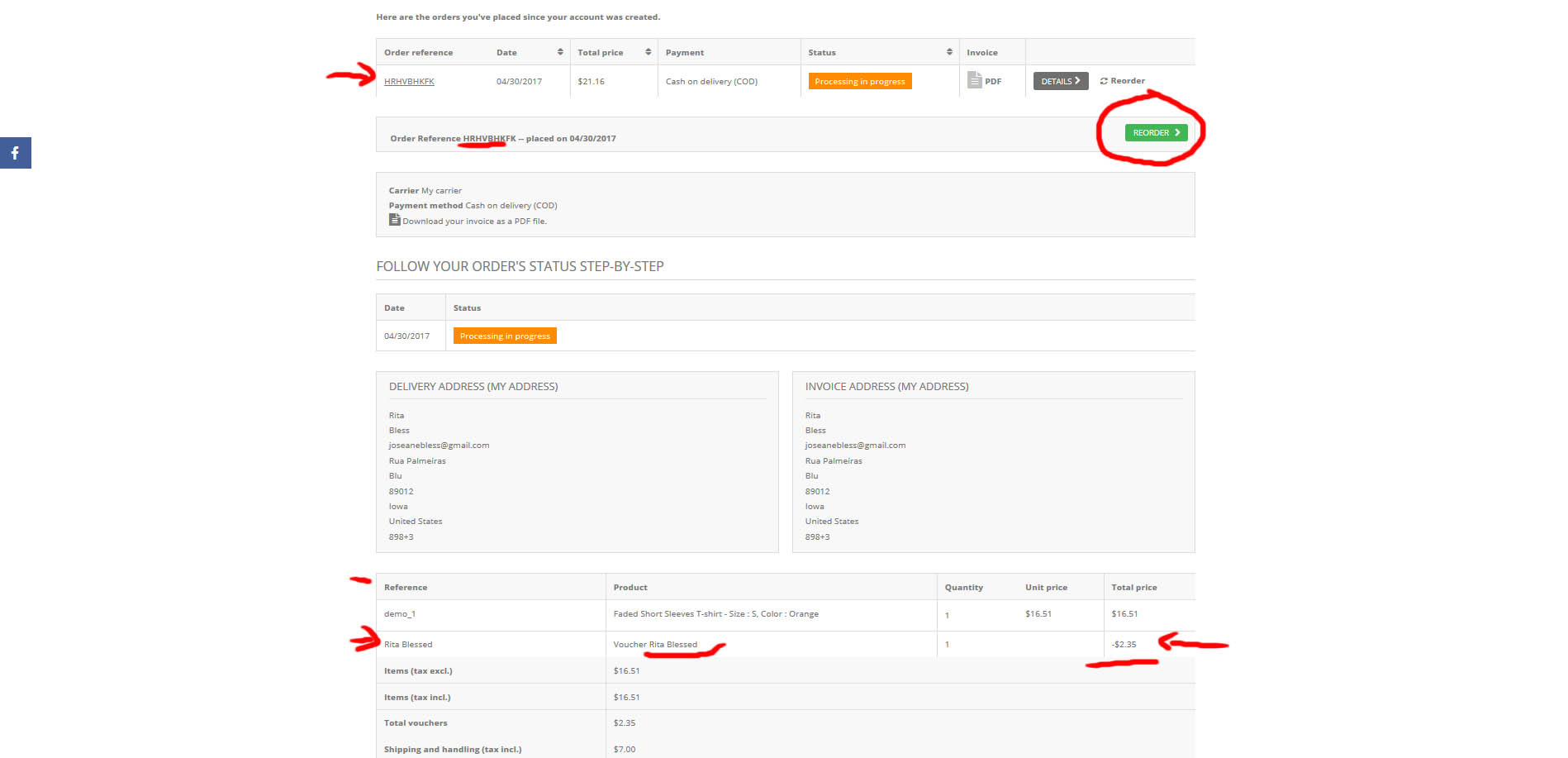The height and width of the screenshot is (758, 1568).
Task: Select email joseanebless@gmail.com in invoice address
Action: (x=856, y=445)
